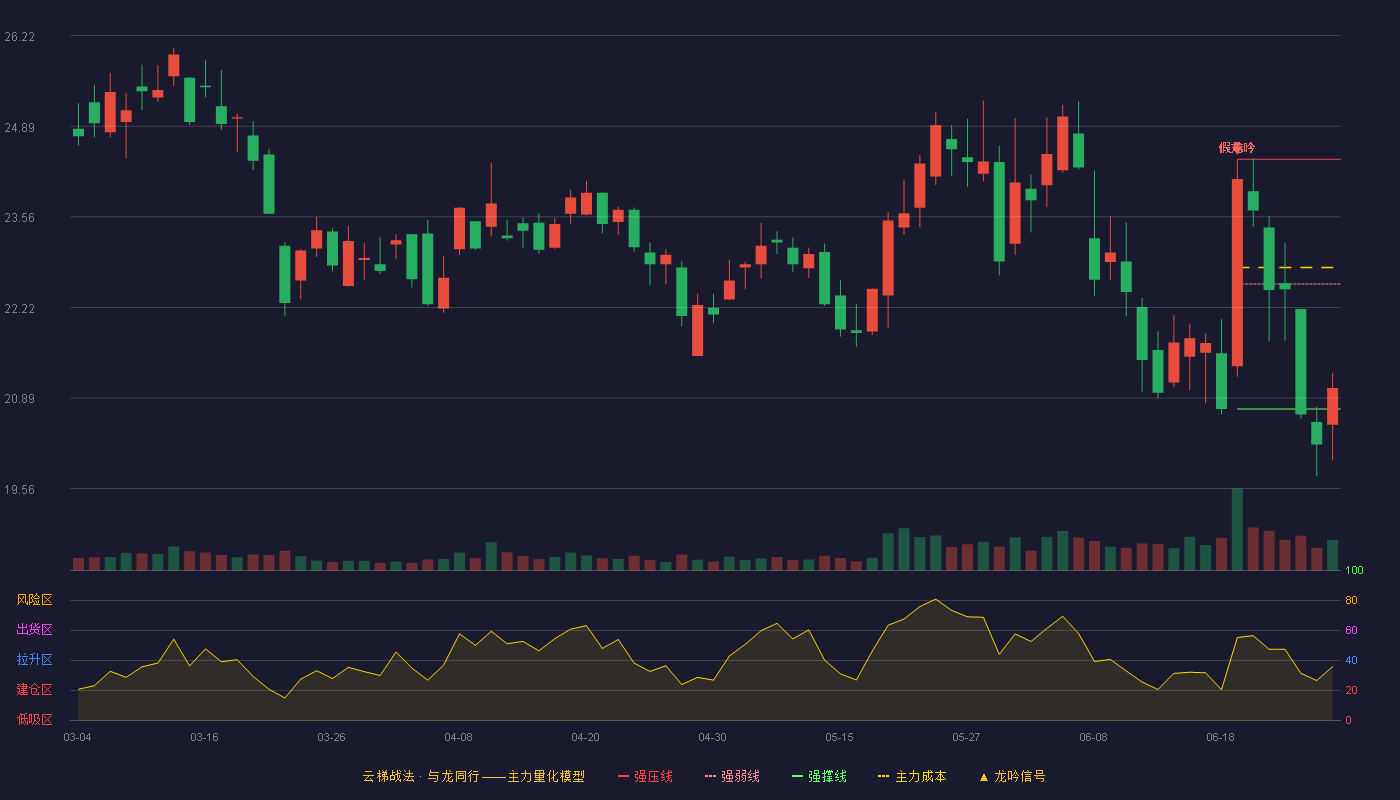Image resolution: width=1400 pixels, height=800 pixels.
Task: Click the 05-15 date label
Action: coord(839,737)
